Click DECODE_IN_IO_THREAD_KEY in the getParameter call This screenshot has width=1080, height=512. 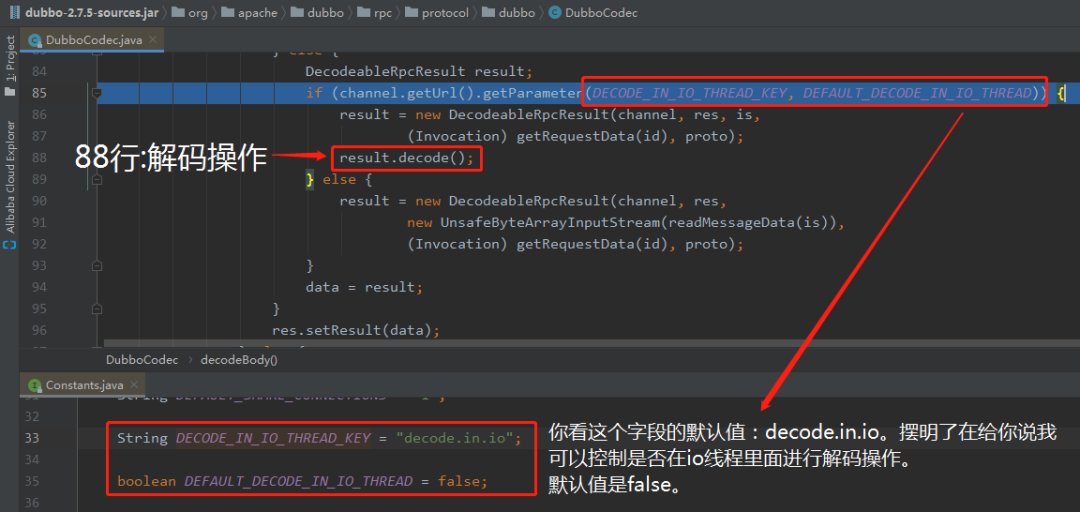[x=689, y=93]
